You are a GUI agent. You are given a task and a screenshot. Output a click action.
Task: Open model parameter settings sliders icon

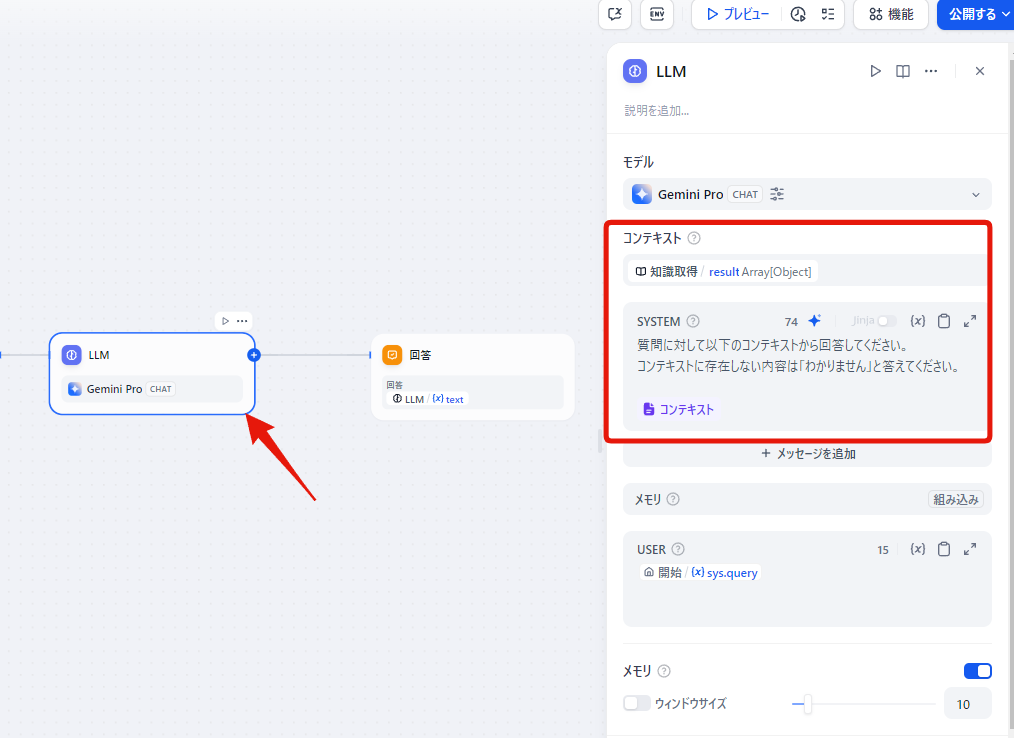pos(777,194)
